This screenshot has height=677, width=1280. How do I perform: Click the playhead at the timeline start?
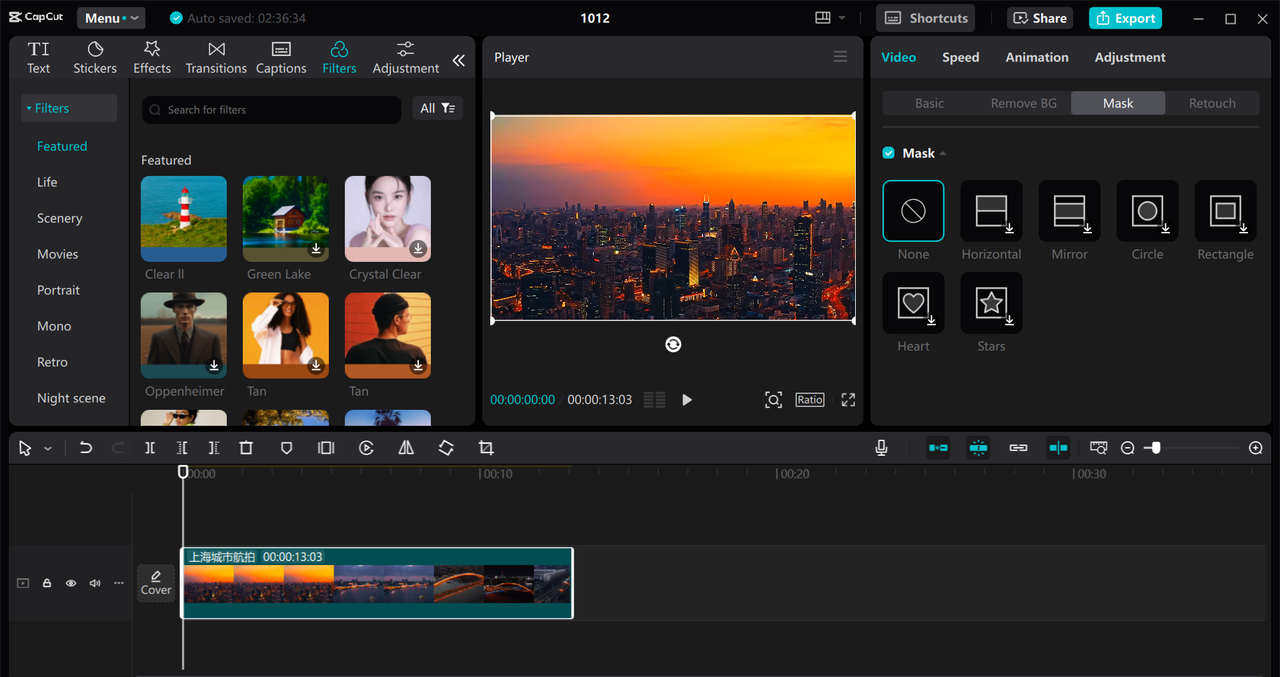tap(183, 471)
